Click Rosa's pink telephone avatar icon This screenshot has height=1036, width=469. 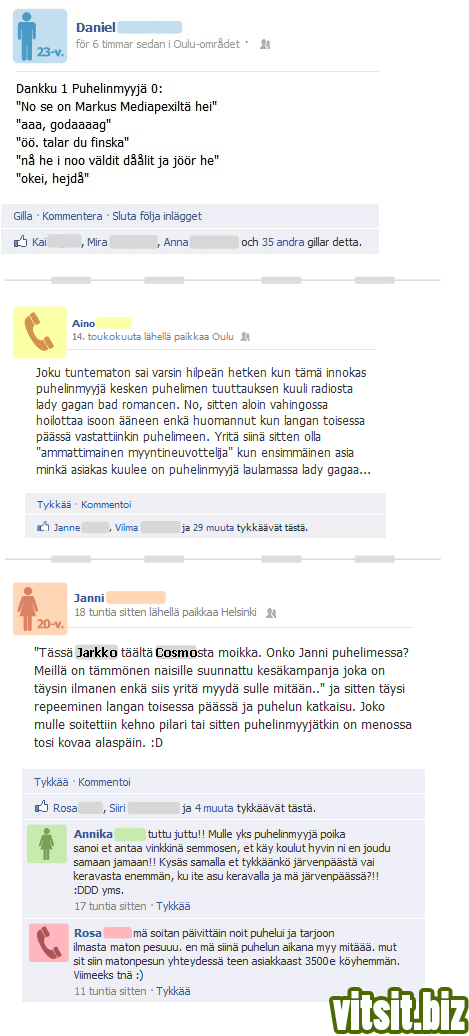[x=48, y=942]
